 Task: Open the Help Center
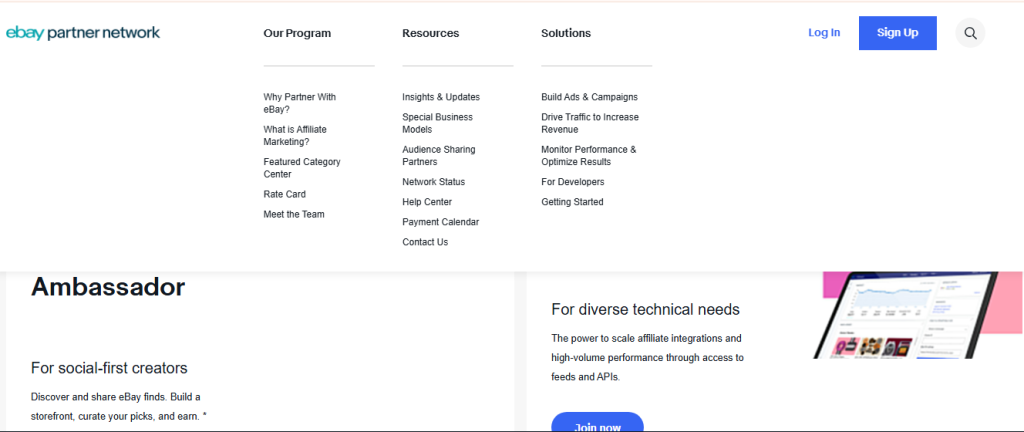coord(427,202)
